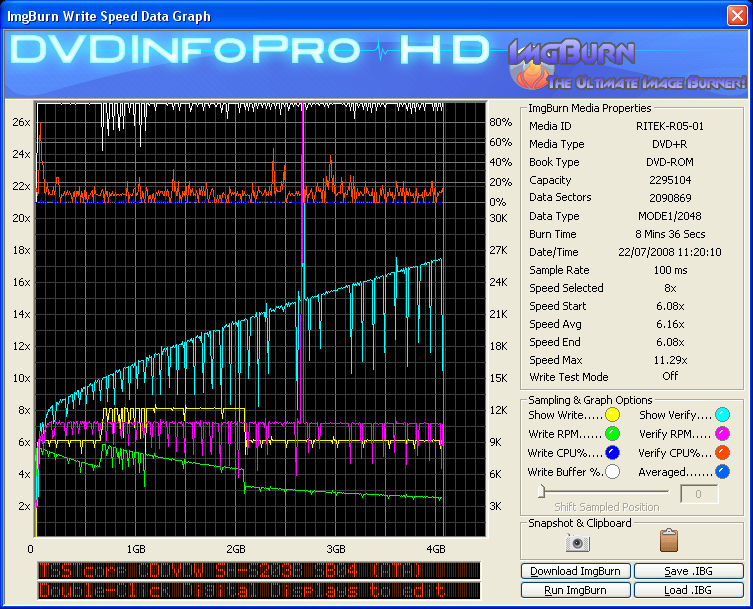Toggle the green Write RPM indicator
The width and height of the screenshot is (753, 609).
[612, 434]
